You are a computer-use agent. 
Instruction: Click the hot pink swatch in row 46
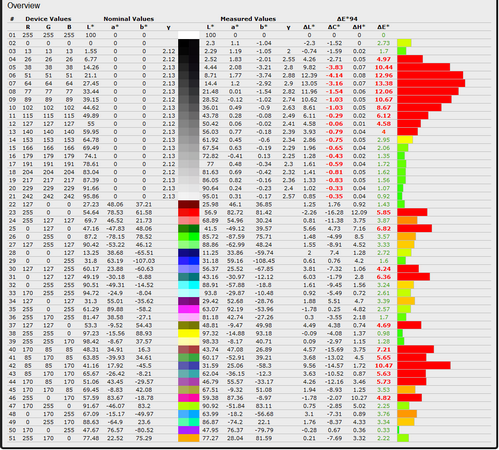189,398
